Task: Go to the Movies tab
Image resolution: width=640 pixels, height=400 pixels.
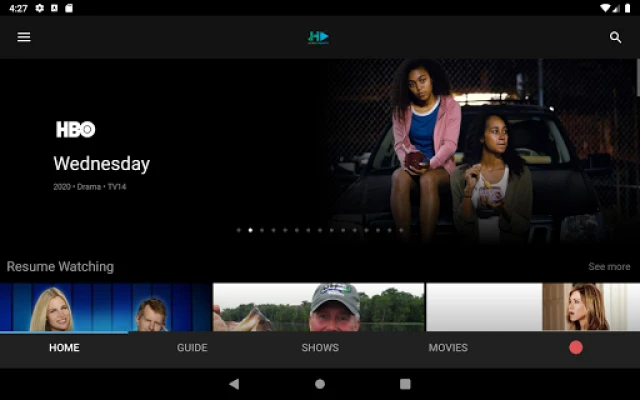Action: [x=448, y=348]
